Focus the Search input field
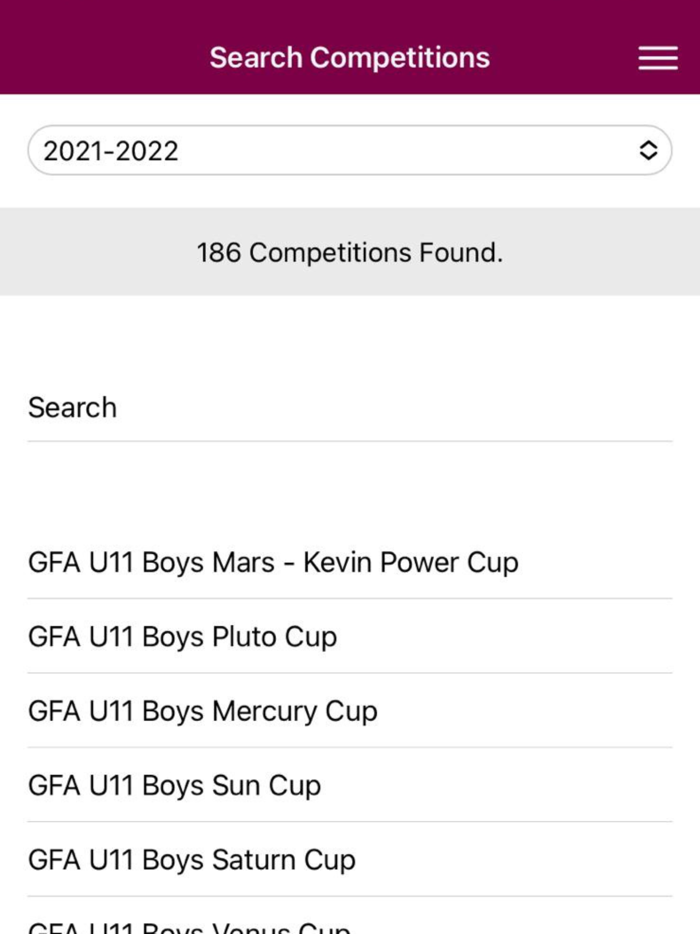The width and height of the screenshot is (700, 934). [349, 408]
